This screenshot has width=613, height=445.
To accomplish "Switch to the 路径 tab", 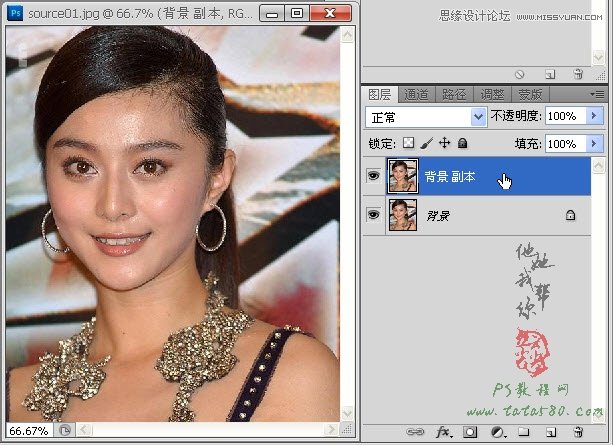I will point(455,95).
